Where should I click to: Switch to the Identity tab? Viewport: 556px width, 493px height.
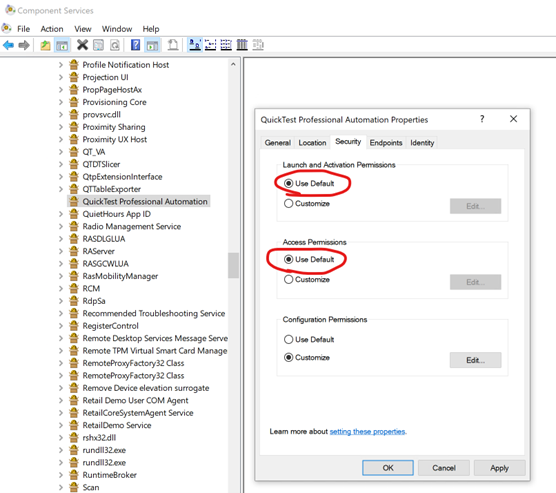click(422, 143)
